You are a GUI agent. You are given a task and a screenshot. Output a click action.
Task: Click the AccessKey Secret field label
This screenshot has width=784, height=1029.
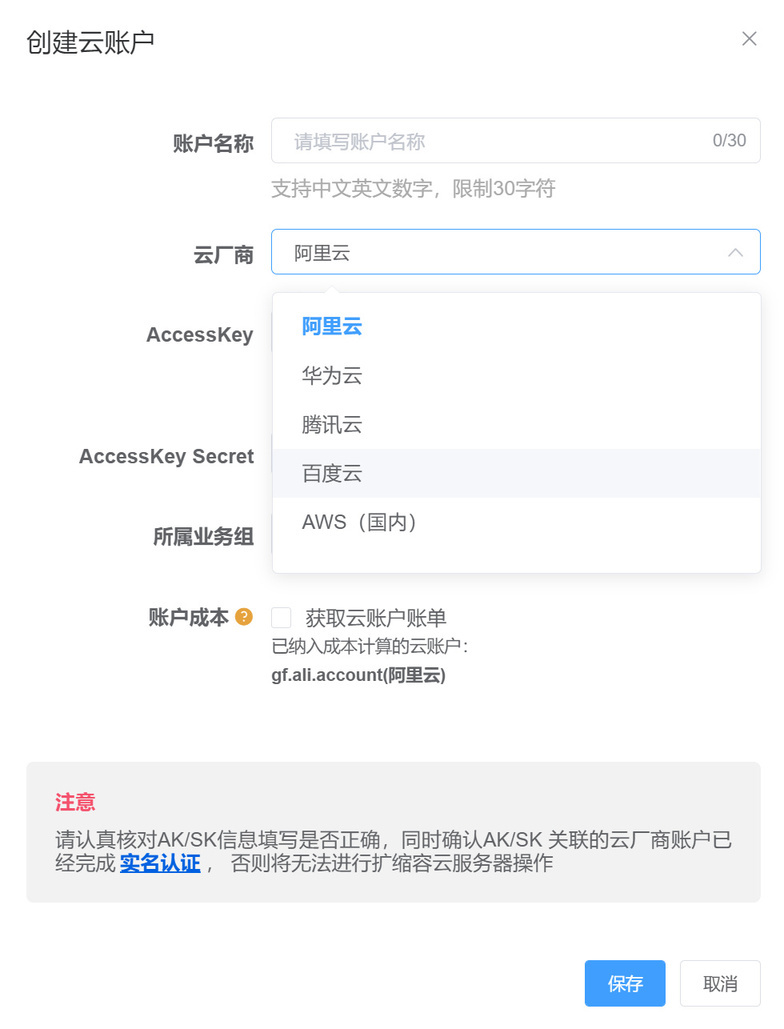(x=167, y=456)
